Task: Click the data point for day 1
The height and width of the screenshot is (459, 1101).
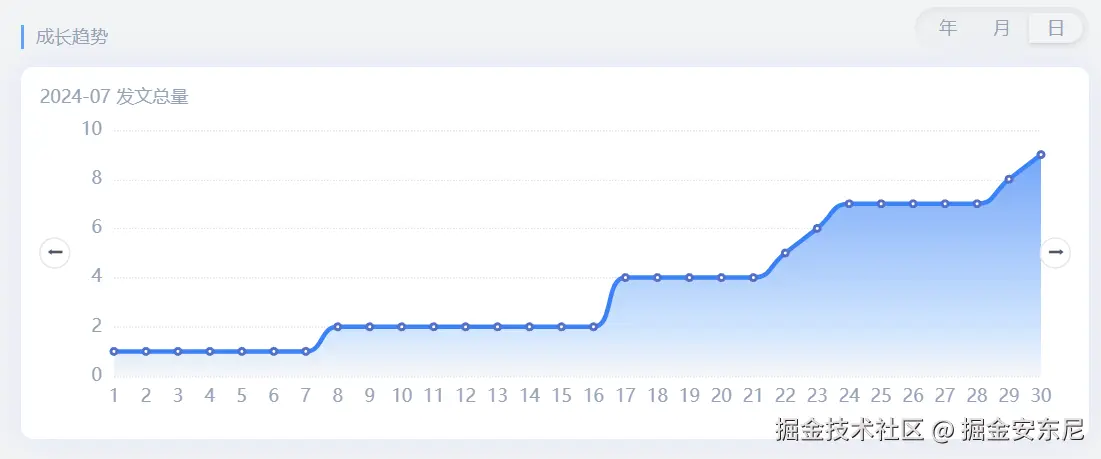Action: (114, 351)
